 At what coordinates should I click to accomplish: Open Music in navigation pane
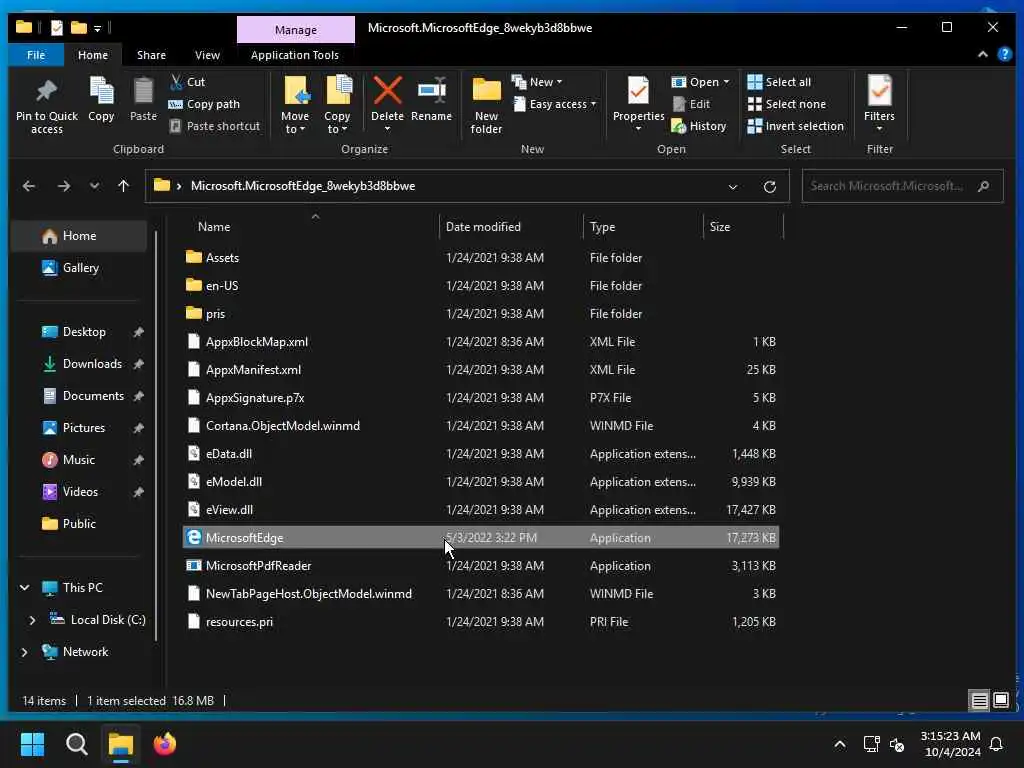pos(78,460)
